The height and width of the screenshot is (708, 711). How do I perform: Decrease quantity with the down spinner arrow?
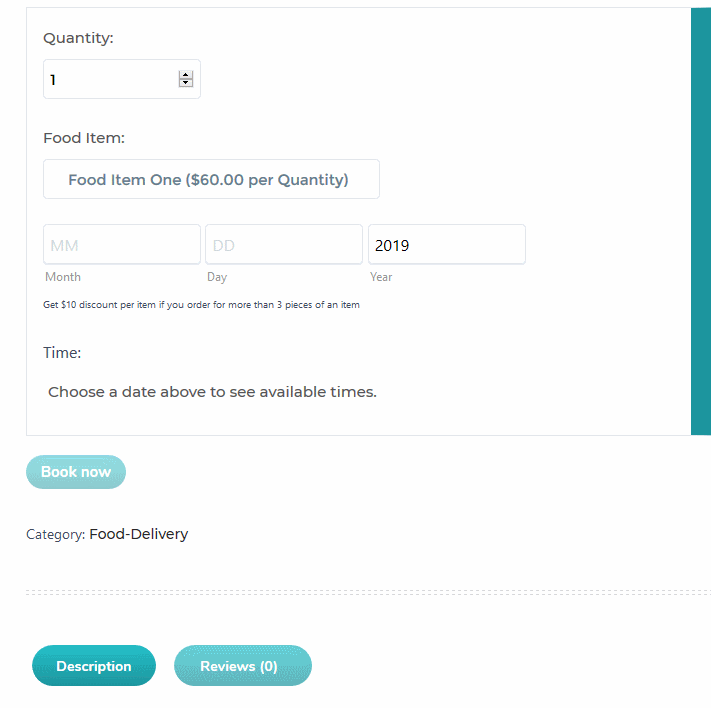[x=185, y=83]
